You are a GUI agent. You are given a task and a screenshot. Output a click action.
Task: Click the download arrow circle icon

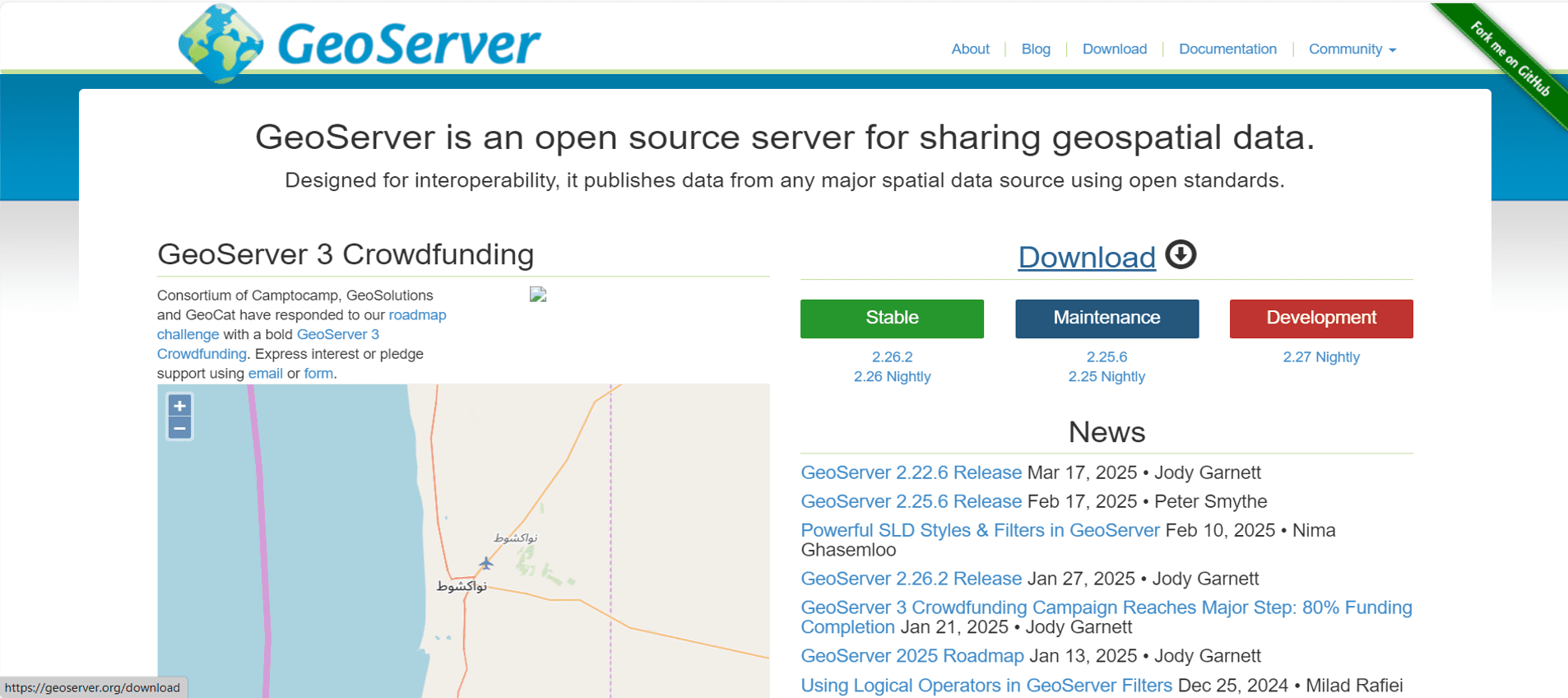tap(1181, 255)
